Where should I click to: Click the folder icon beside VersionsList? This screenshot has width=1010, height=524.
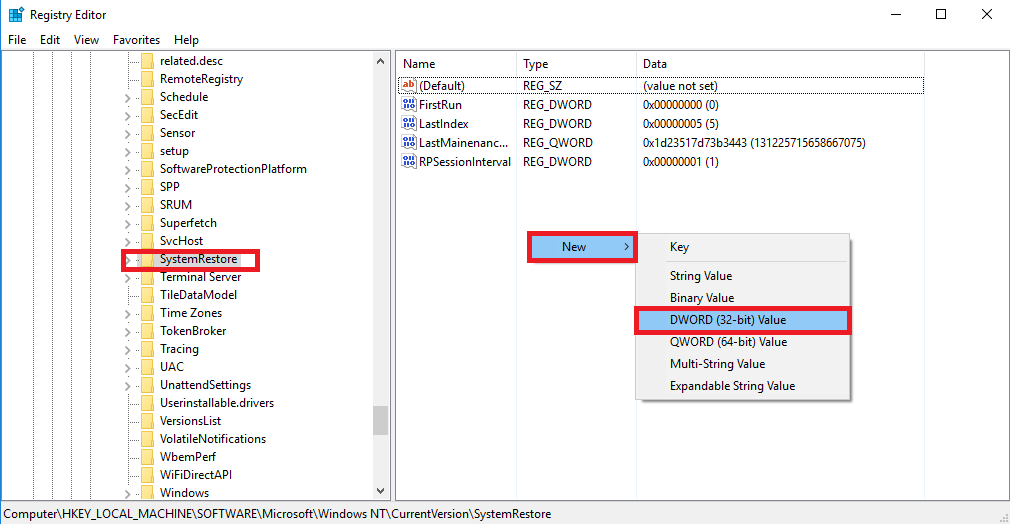tap(148, 420)
